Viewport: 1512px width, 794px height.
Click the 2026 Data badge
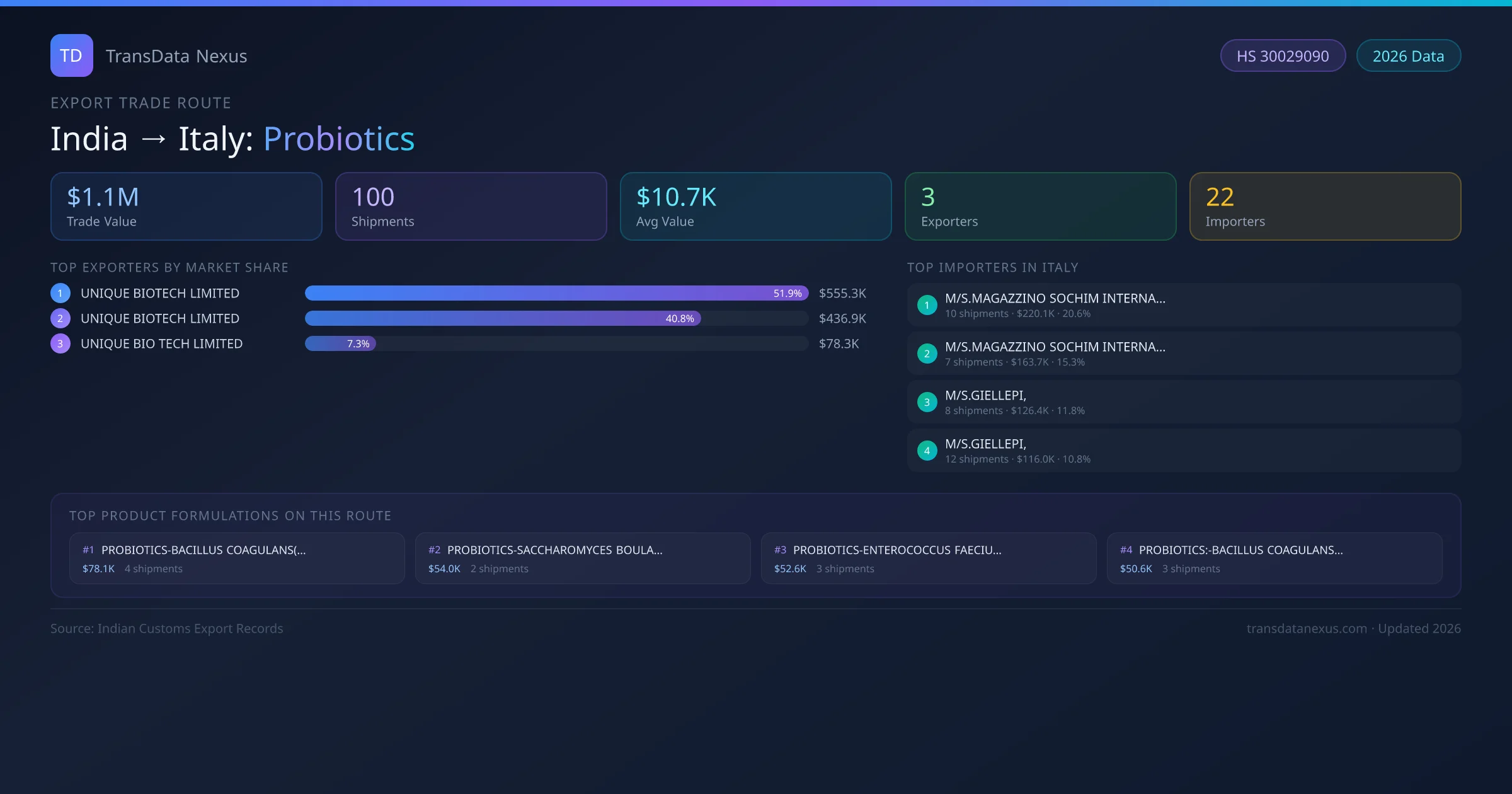click(x=1407, y=56)
